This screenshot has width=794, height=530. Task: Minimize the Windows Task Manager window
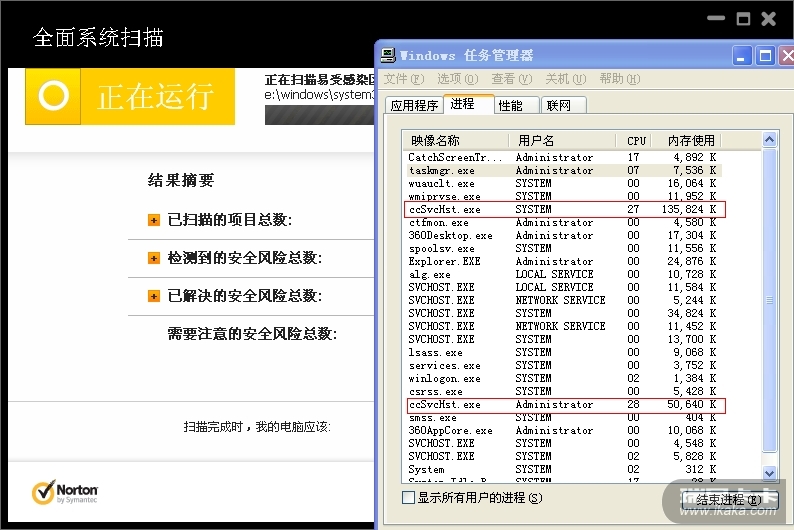coord(742,56)
